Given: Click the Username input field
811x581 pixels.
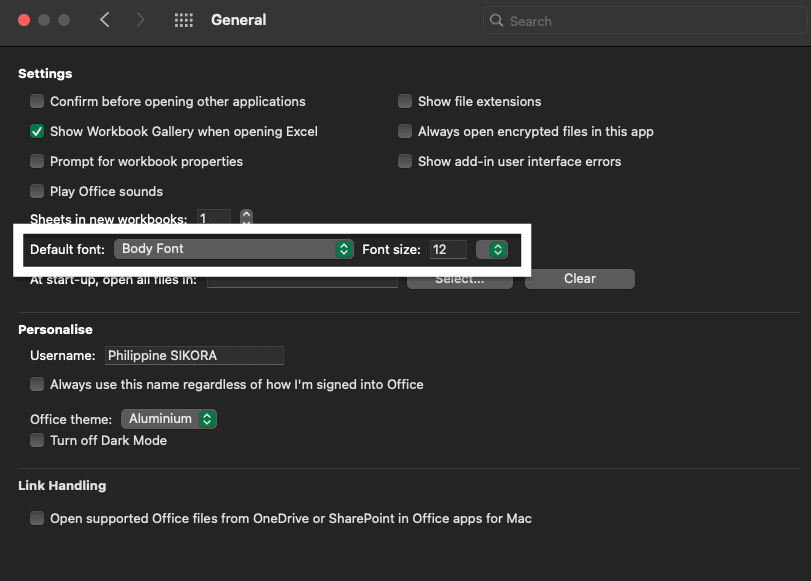Looking at the screenshot, I should [x=194, y=355].
